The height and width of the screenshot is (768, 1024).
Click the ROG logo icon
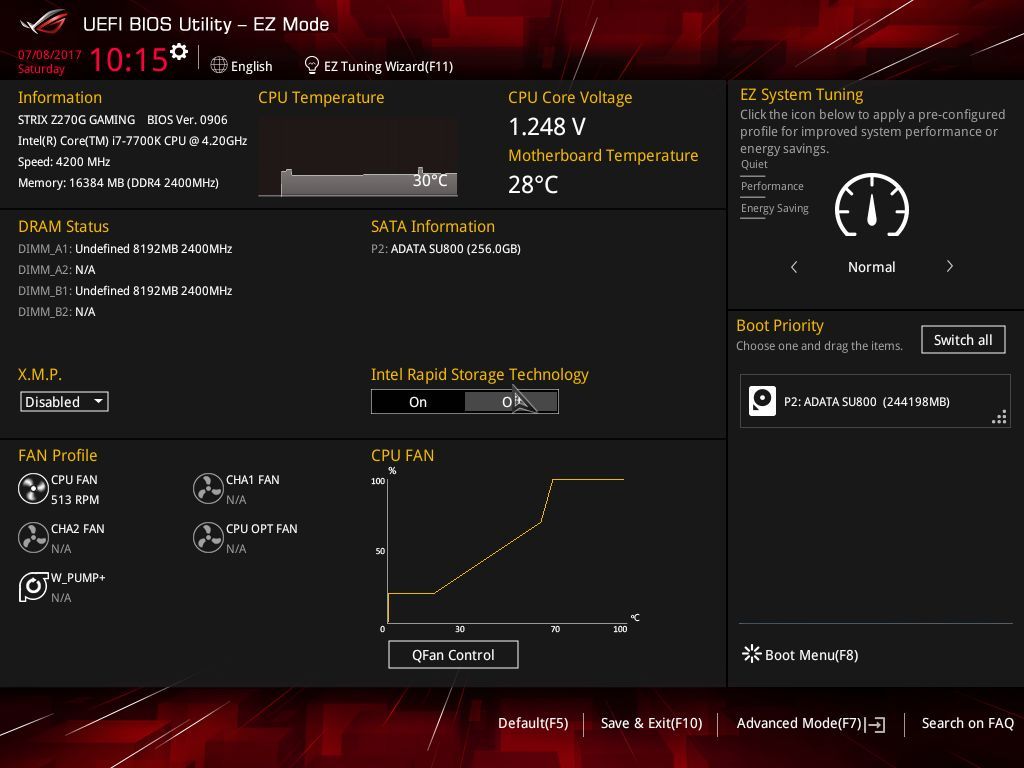pos(44,23)
